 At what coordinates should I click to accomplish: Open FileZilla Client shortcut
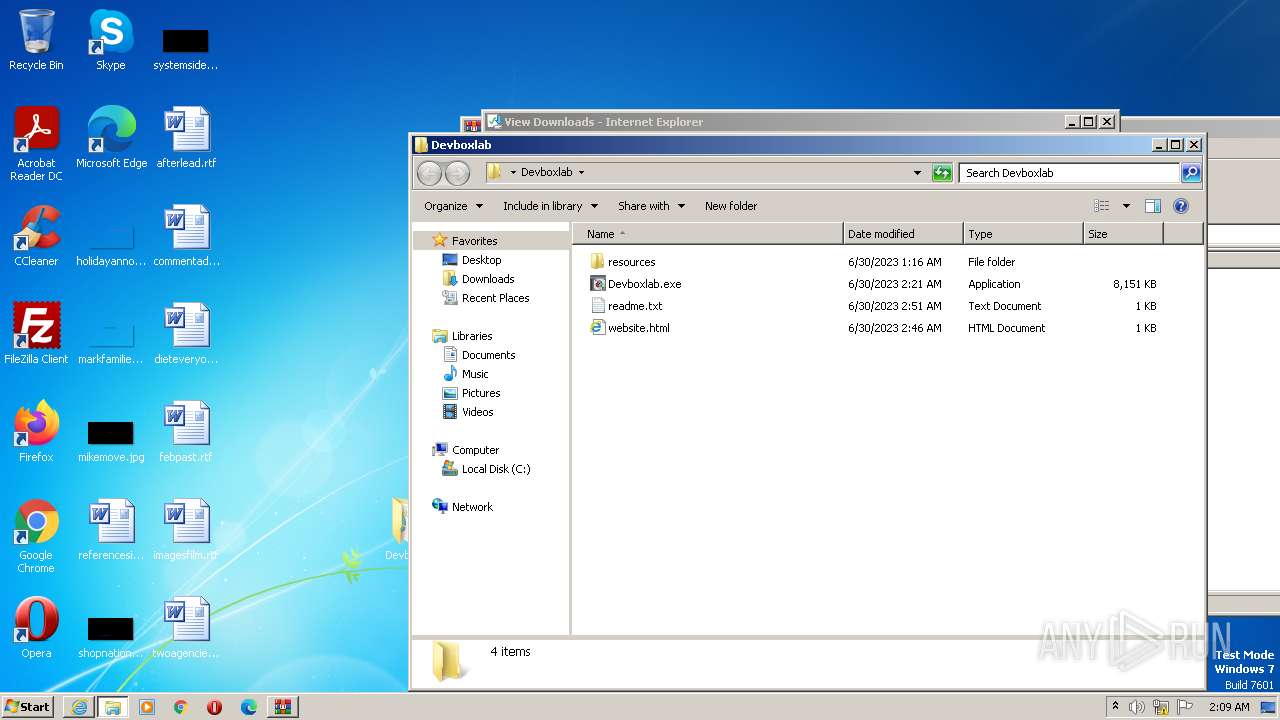pos(36,334)
